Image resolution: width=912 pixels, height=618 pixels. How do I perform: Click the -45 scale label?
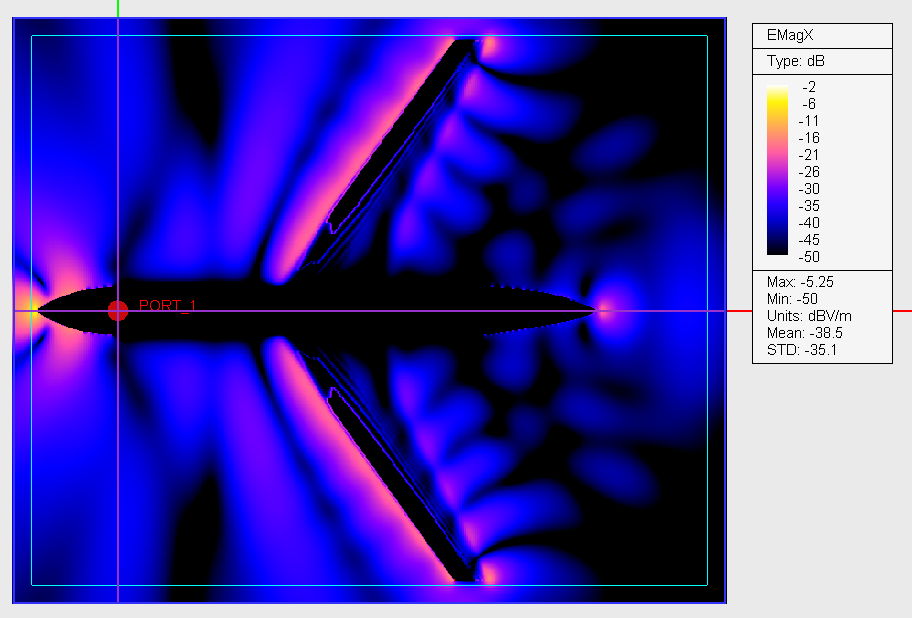tap(809, 240)
